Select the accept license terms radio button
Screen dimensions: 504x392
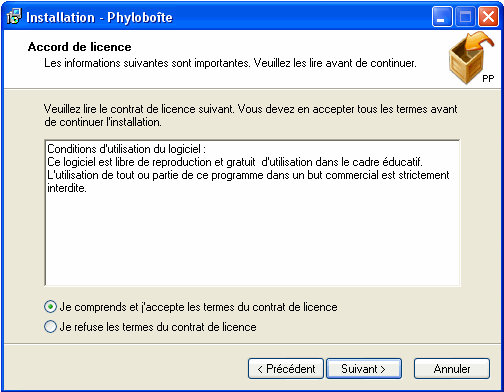(x=50, y=307)
